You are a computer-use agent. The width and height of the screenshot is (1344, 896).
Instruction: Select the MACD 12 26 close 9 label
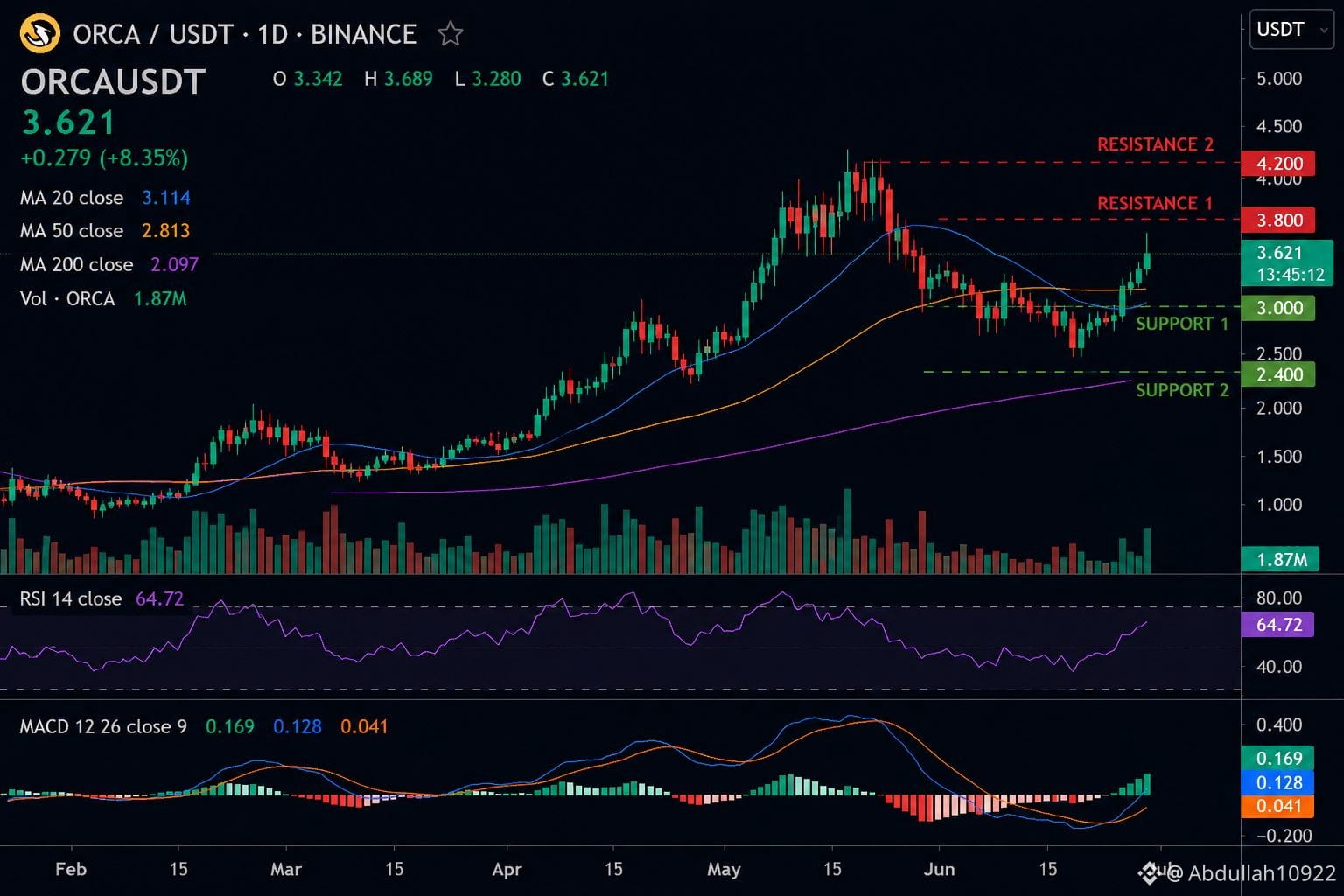103,726
